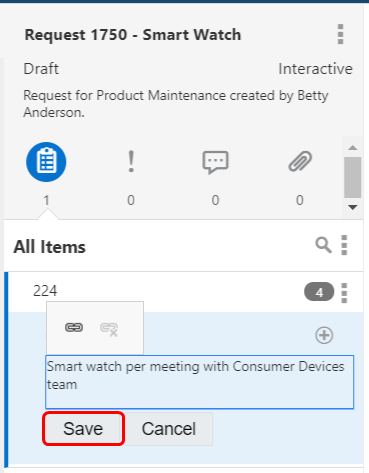The image size is (369, 473).
Task: Click the badge showing 4
Action: pyautogui.click(x=319, y=292)
